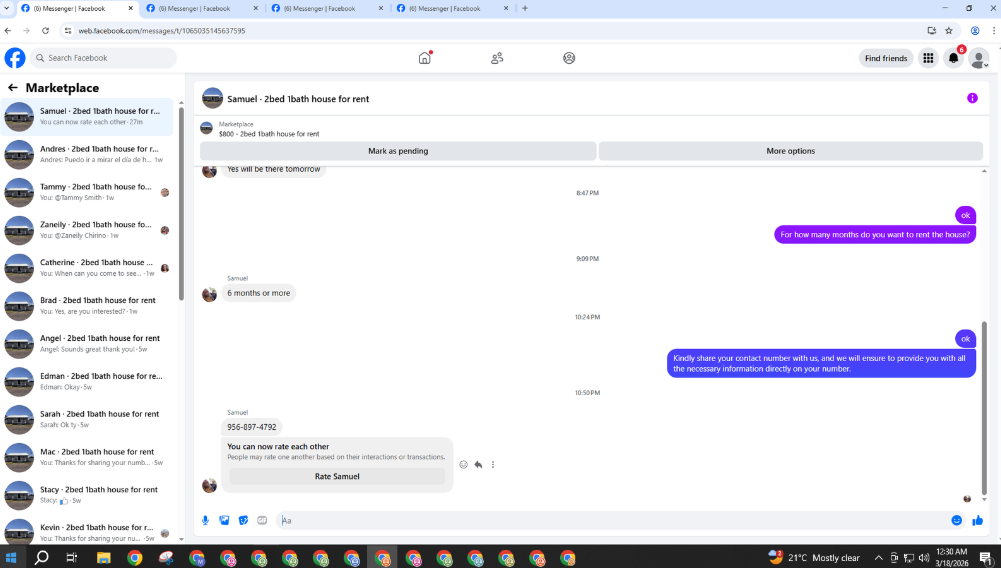Viewport: 1001px width, 568px height.
Task: Open the account profile menu
Action: 978,58
